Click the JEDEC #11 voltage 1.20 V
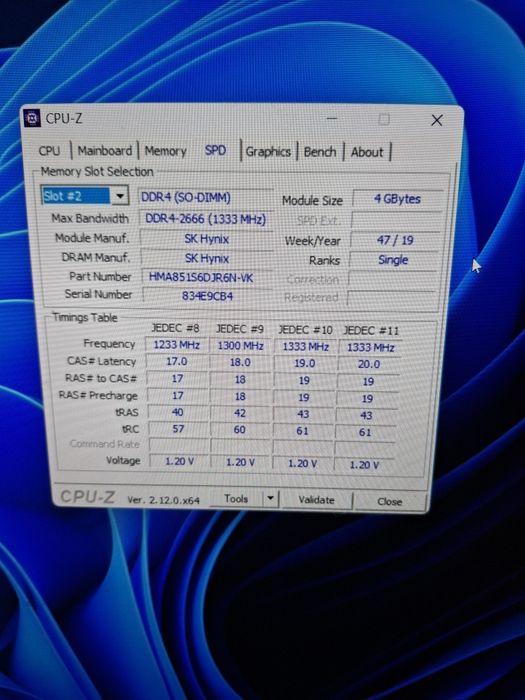 (364, 465)
